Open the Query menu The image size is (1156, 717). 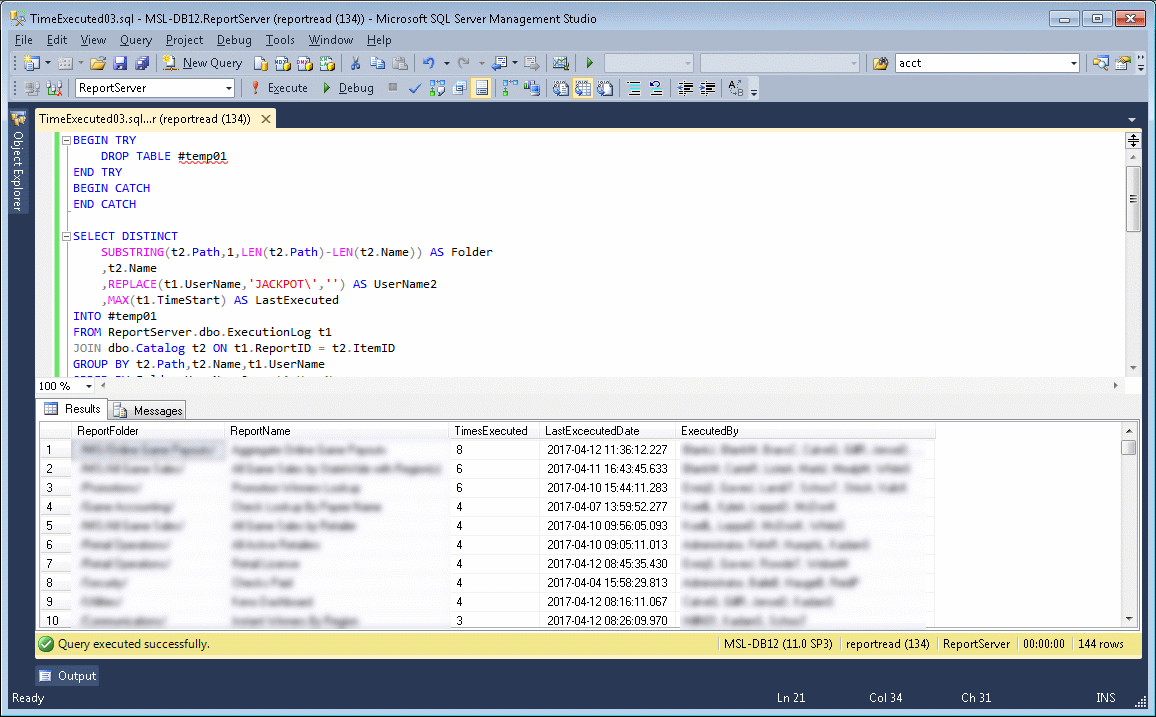pyautogui.click(x=136, y=40)
